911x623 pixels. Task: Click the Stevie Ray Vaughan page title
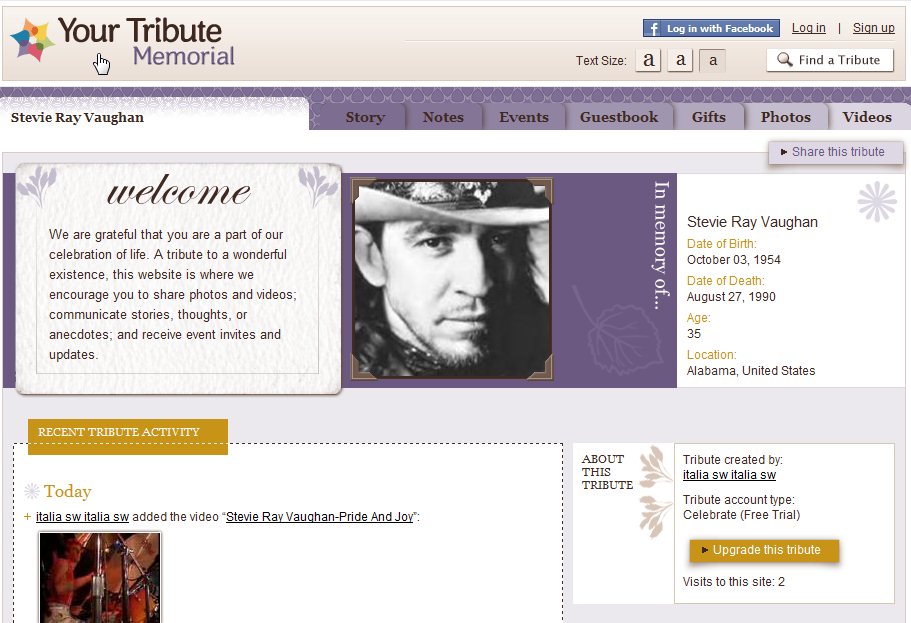77,117
